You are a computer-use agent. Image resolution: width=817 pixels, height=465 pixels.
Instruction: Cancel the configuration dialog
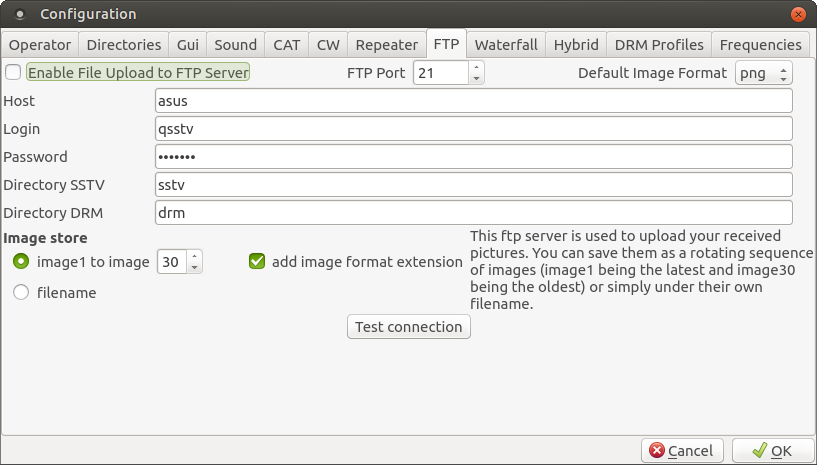(x=681, y=451)
